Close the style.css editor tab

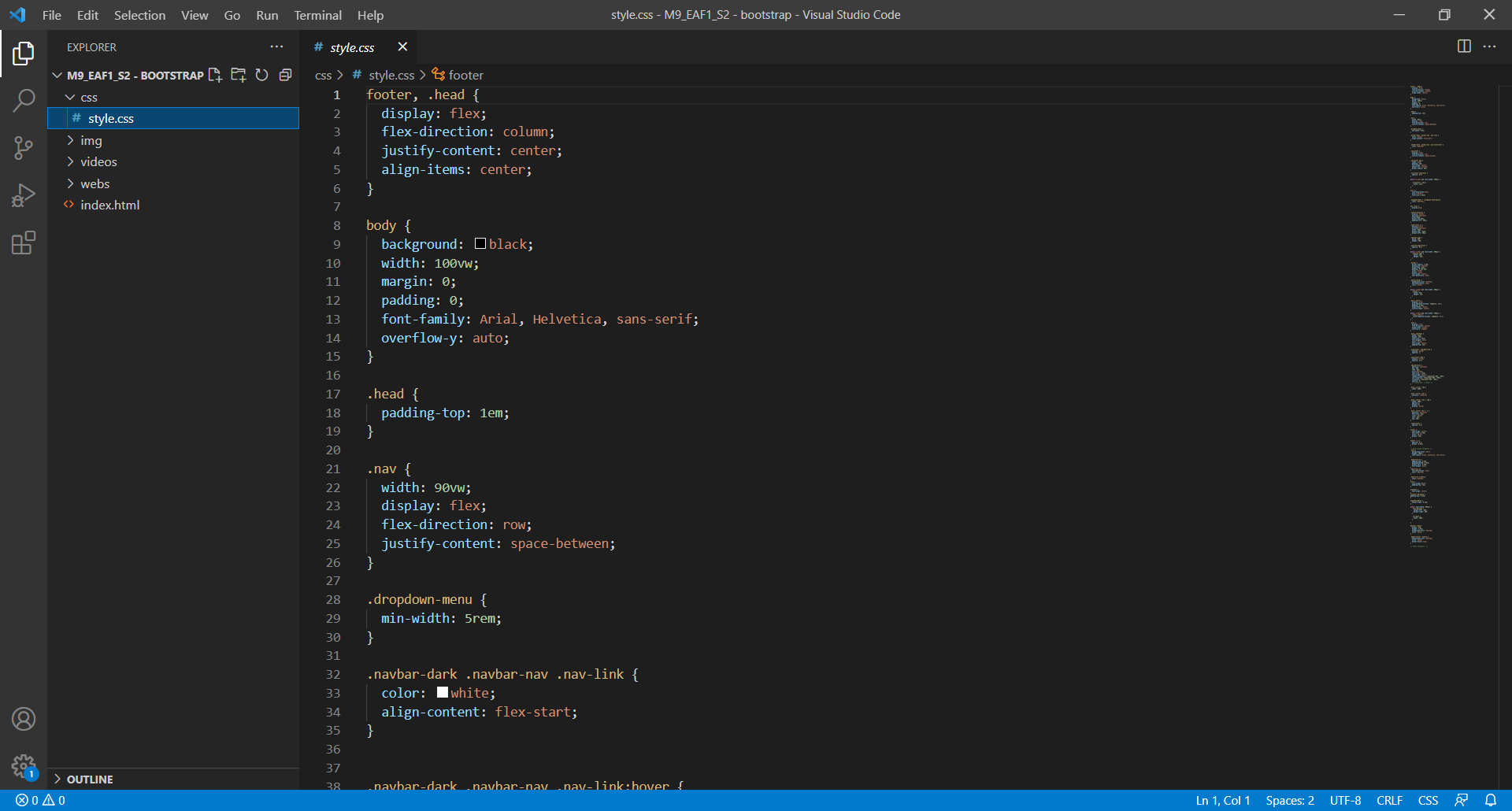click(402, 47)
